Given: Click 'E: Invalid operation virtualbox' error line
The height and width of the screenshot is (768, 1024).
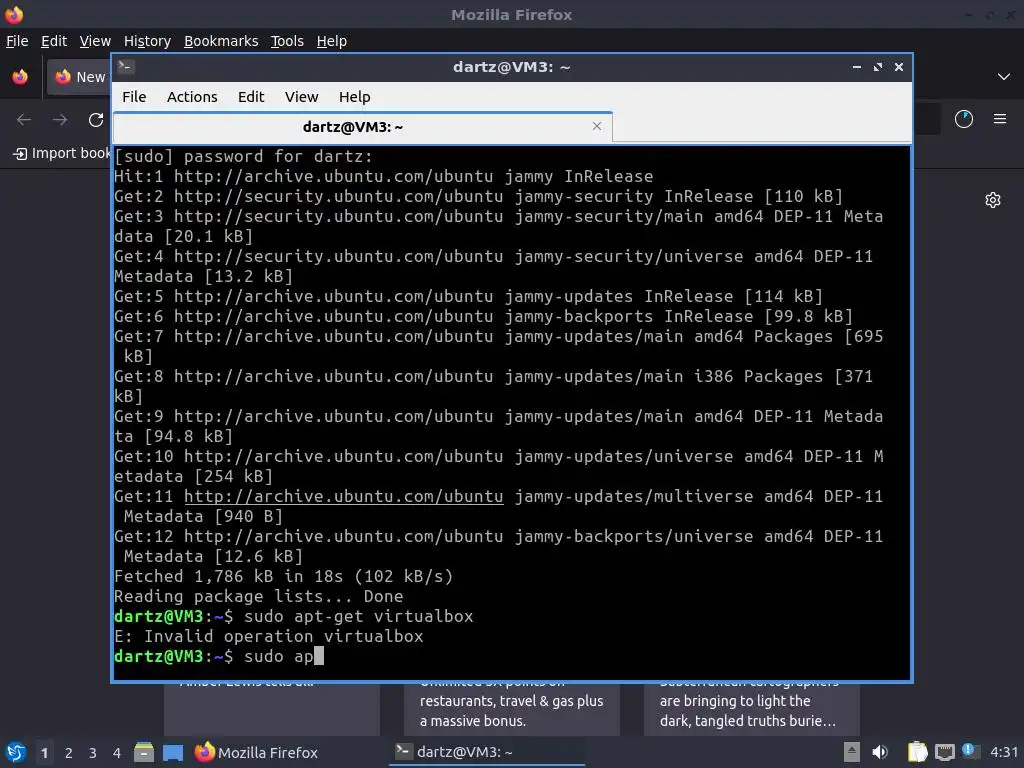Looking at the screenshot, I should 268,636.
